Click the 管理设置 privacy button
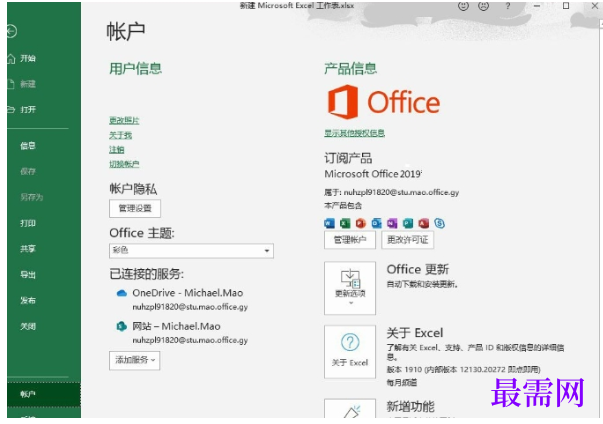Screen dimensions: 603x424 point(135,208)
